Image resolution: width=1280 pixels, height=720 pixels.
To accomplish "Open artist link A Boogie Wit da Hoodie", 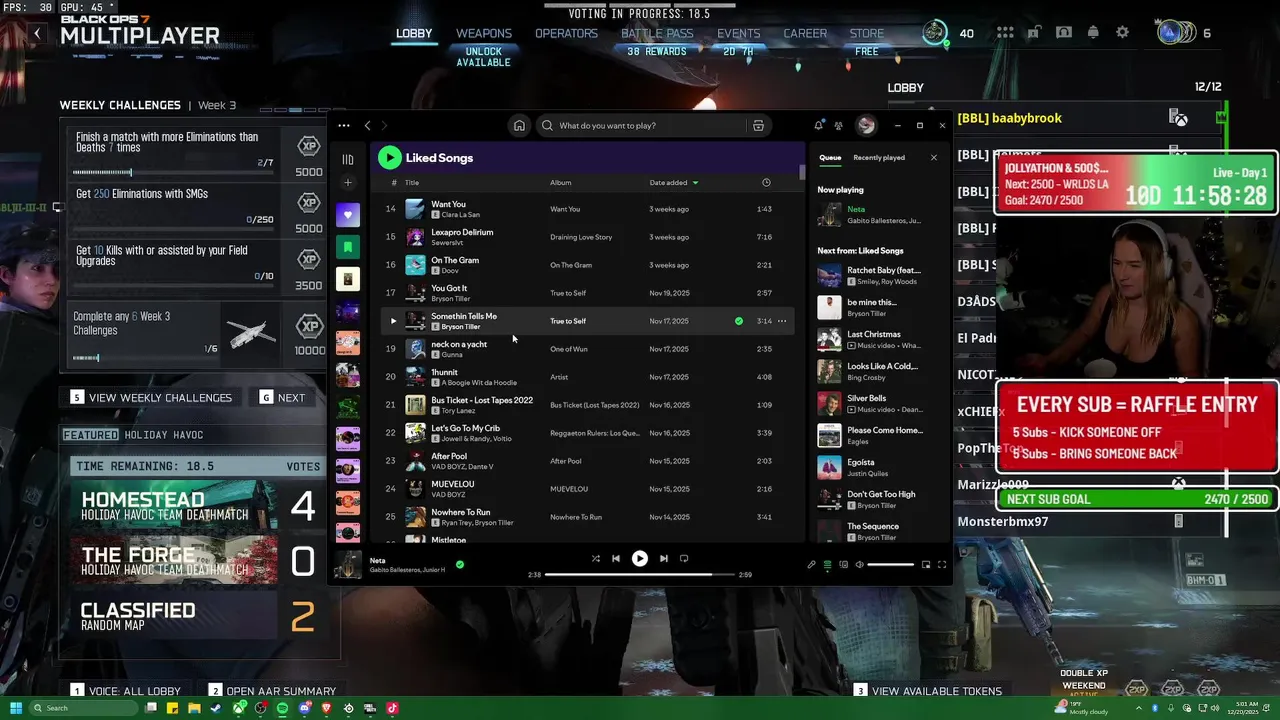I will [479, 382].
